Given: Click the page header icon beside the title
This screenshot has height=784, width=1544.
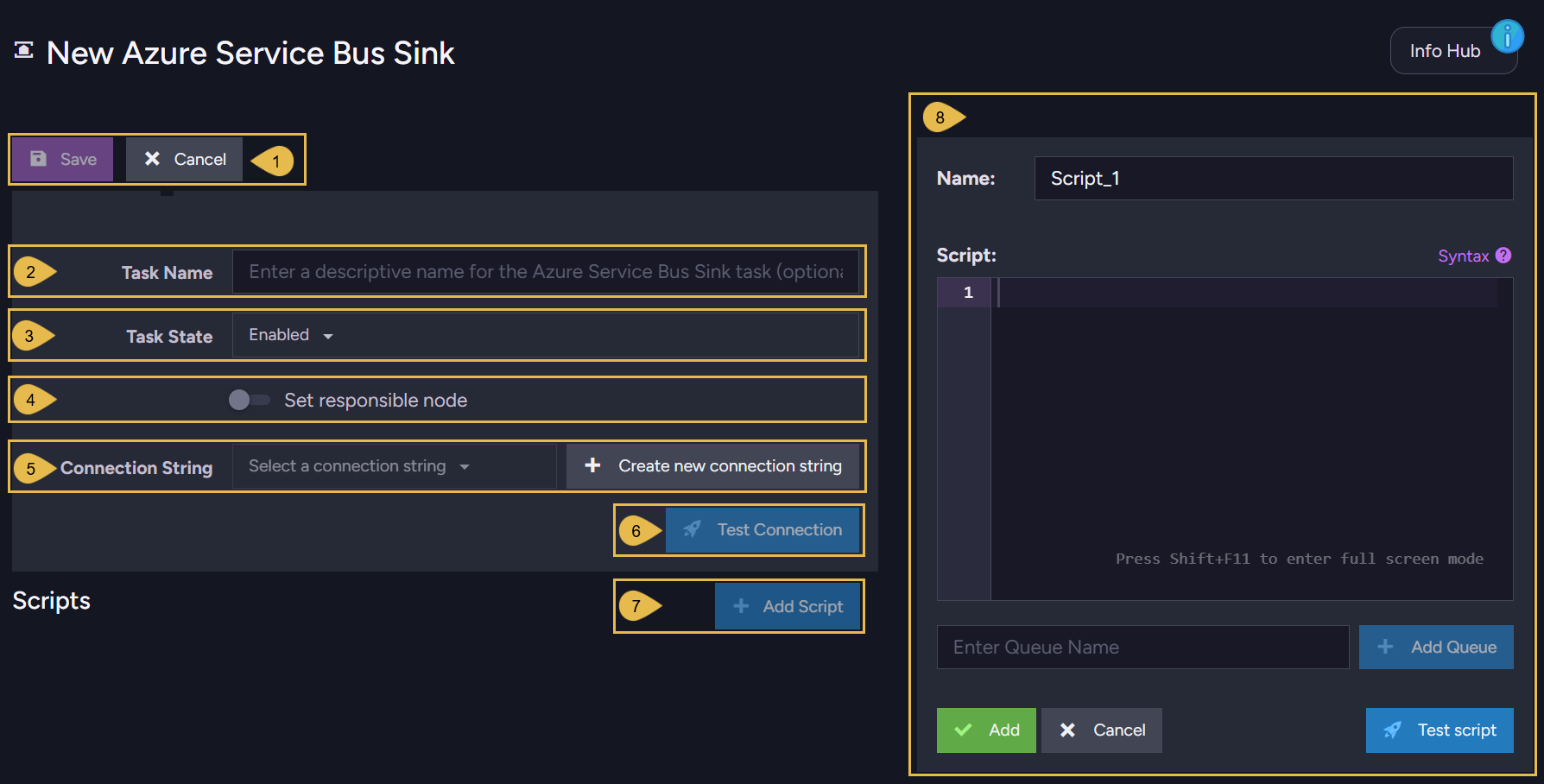Looking at the screenshot, I should (x=24, y=50).
